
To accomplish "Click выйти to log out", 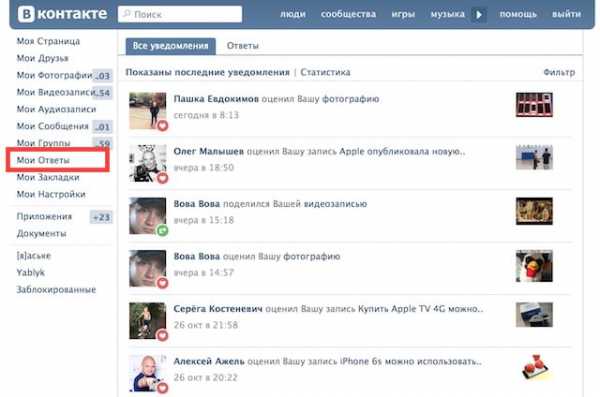I will tap(566, 14).
